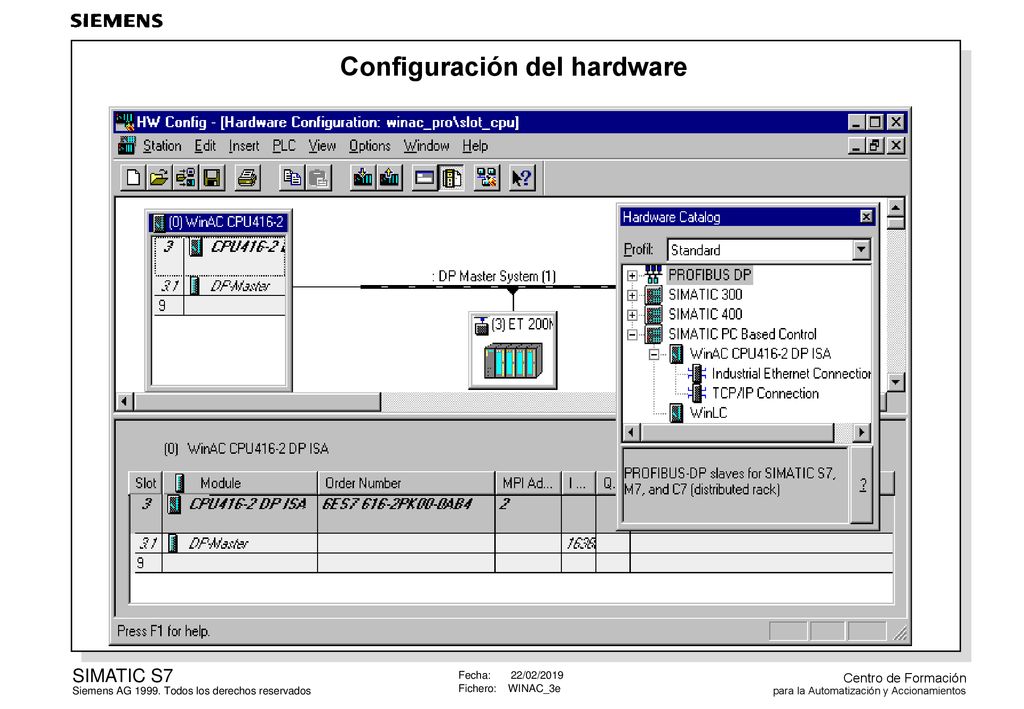Click the WinLC module icon

point(677,413)
